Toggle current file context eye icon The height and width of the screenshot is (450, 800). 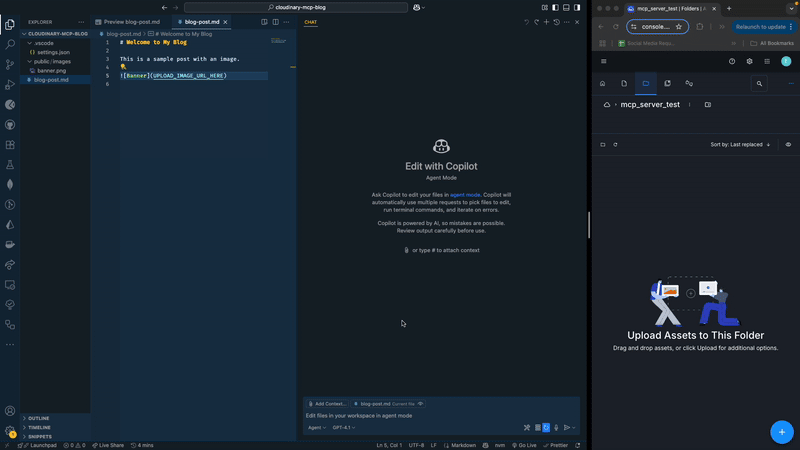tap(420, 404)
